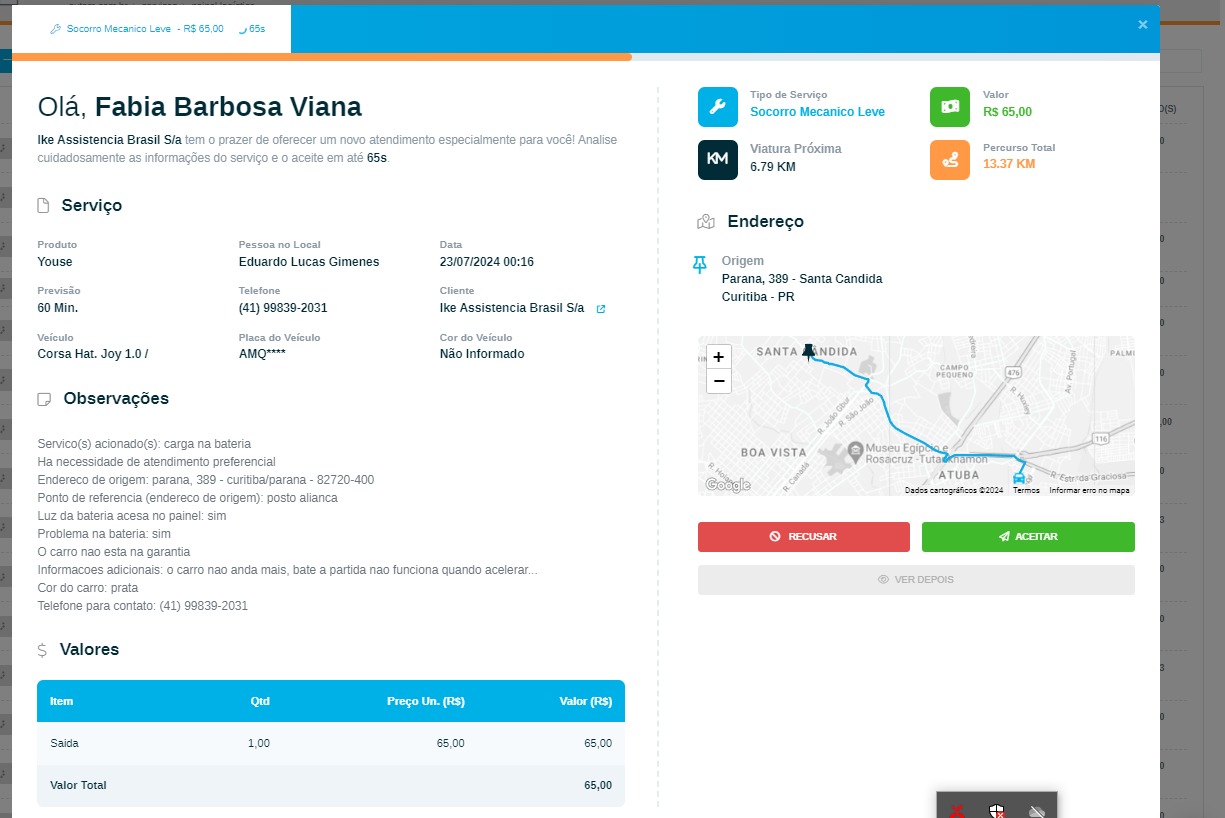
Task: Click the document icon beside Serviço
Action: [43, 206]
